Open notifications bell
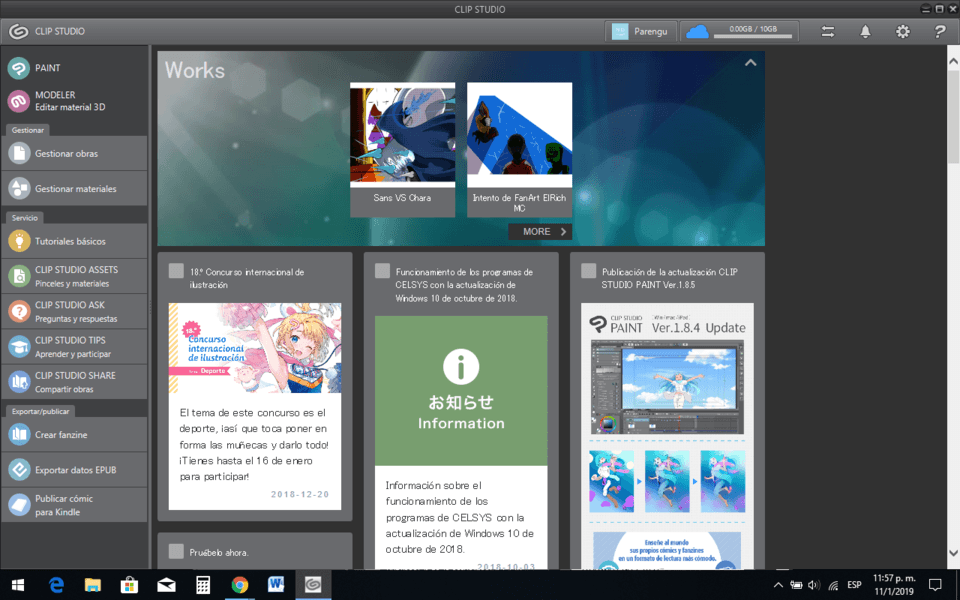Image resolution: width=960 pixels, height=600 pixels. 865,32
